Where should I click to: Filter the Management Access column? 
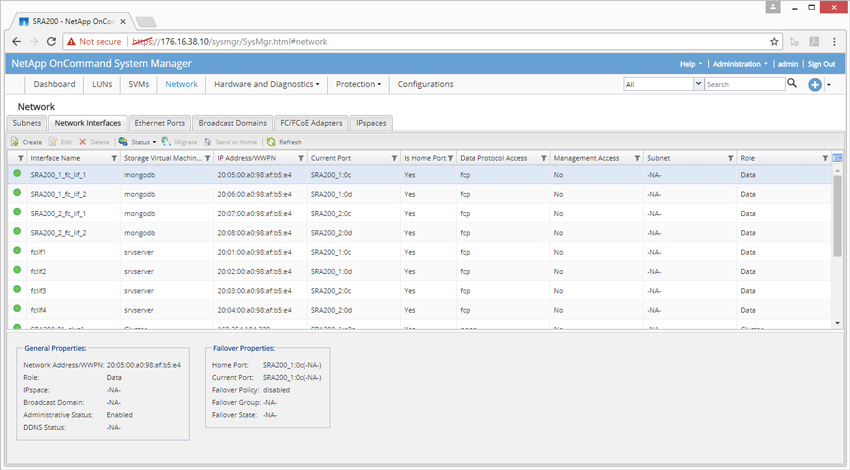click(x=638, y=158)
